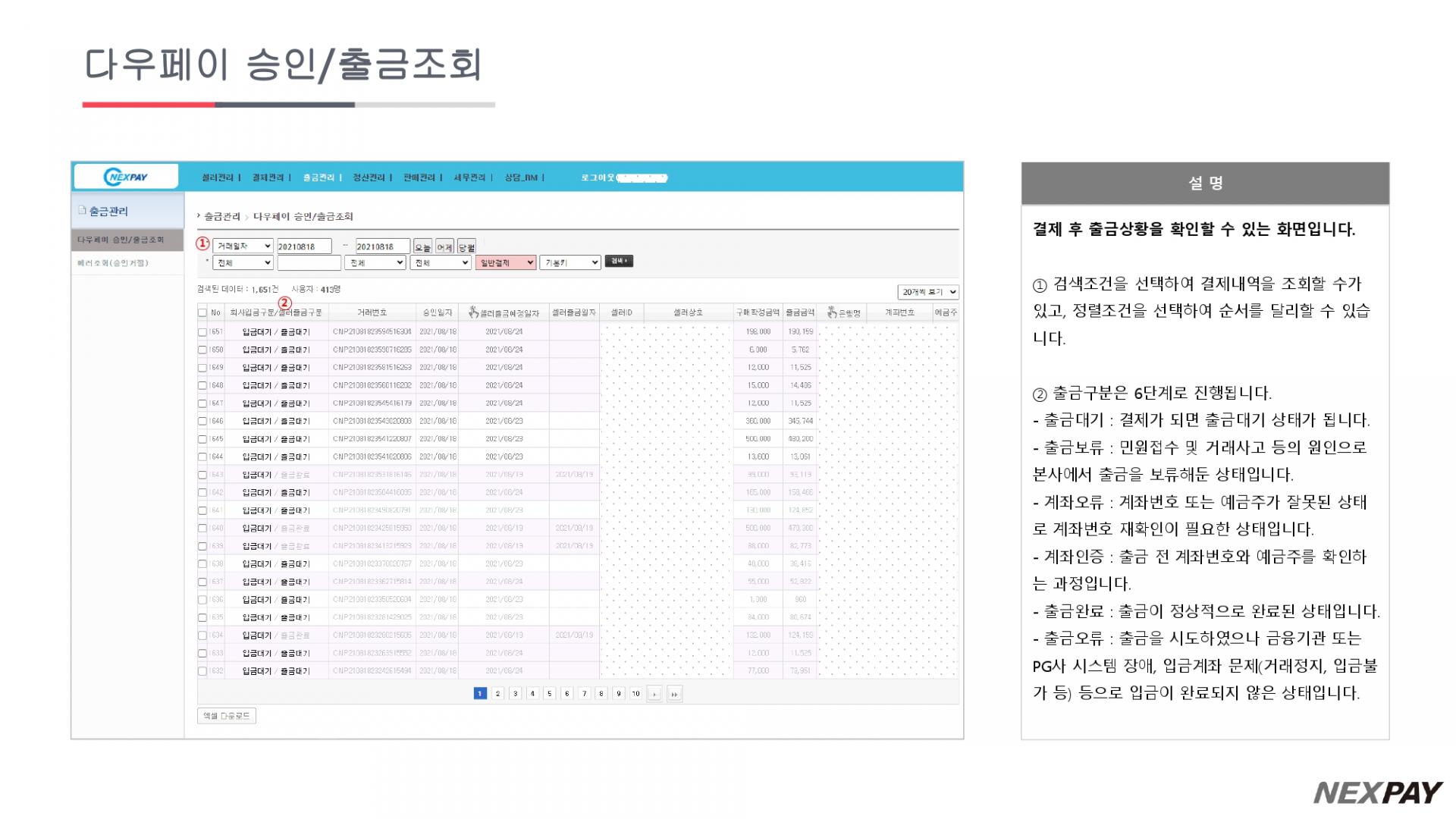Click the 셀러출금일자 column header

pos(574,312)
